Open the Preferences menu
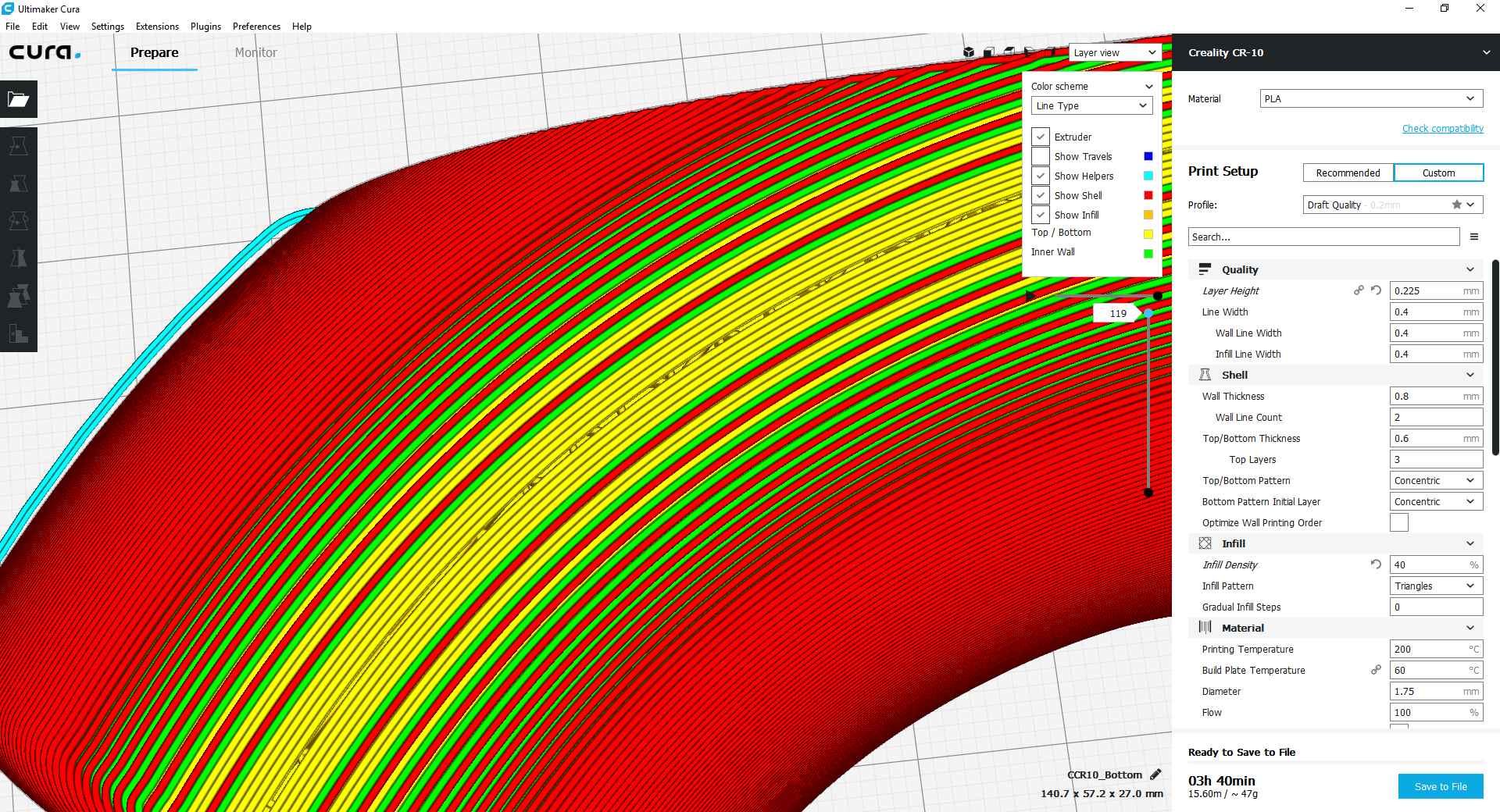Screen dimensions: 1500x812 click(256, 26)
